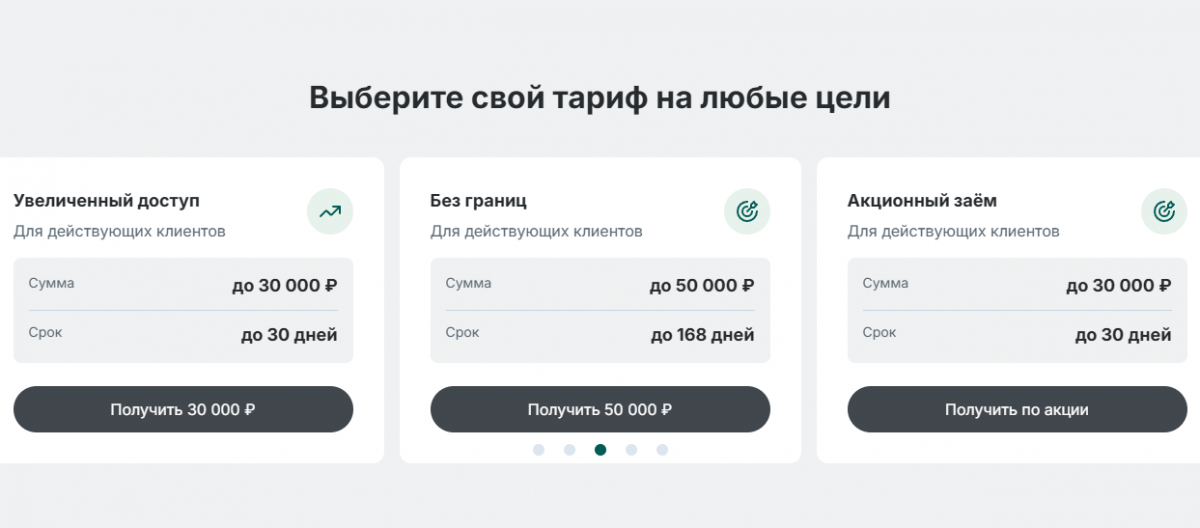The height and width of the screenshot is (528, 1200).
Task: Click the Выберите свой тариф heading
Action: (x=599, y=98)
